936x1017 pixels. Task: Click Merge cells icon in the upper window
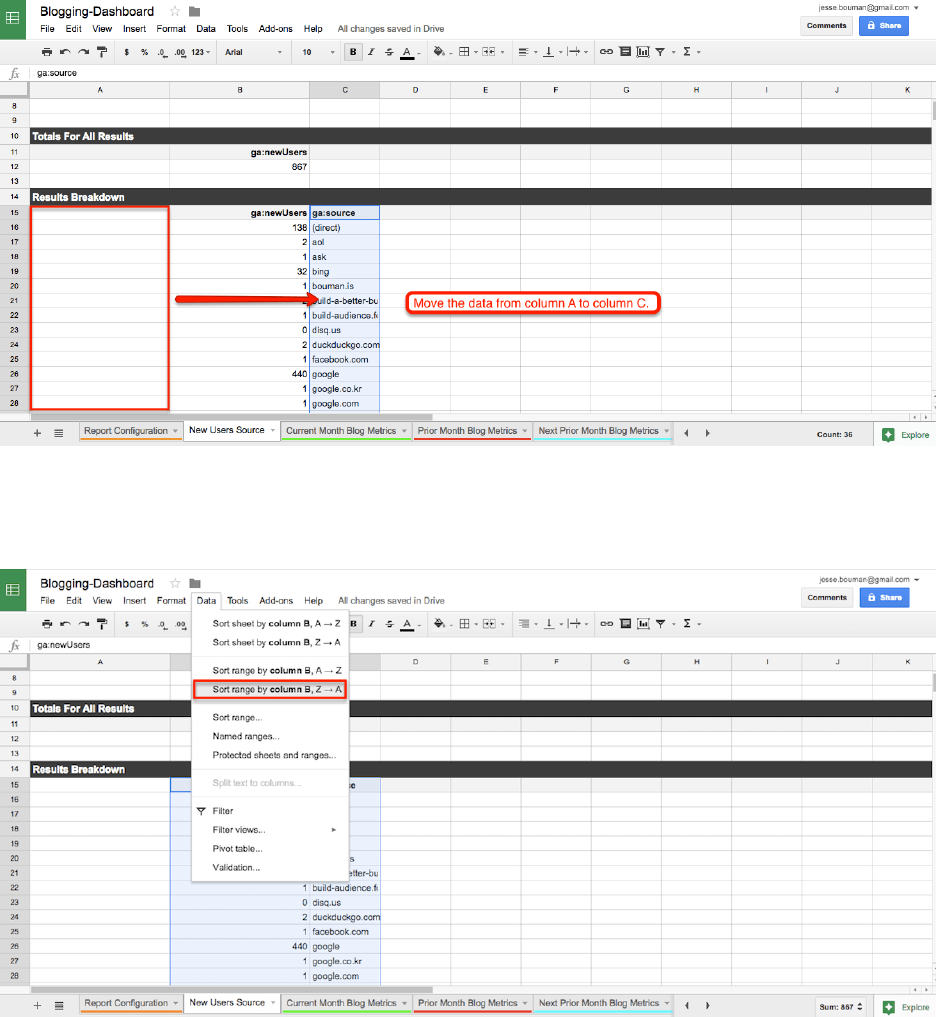point(488,52)
